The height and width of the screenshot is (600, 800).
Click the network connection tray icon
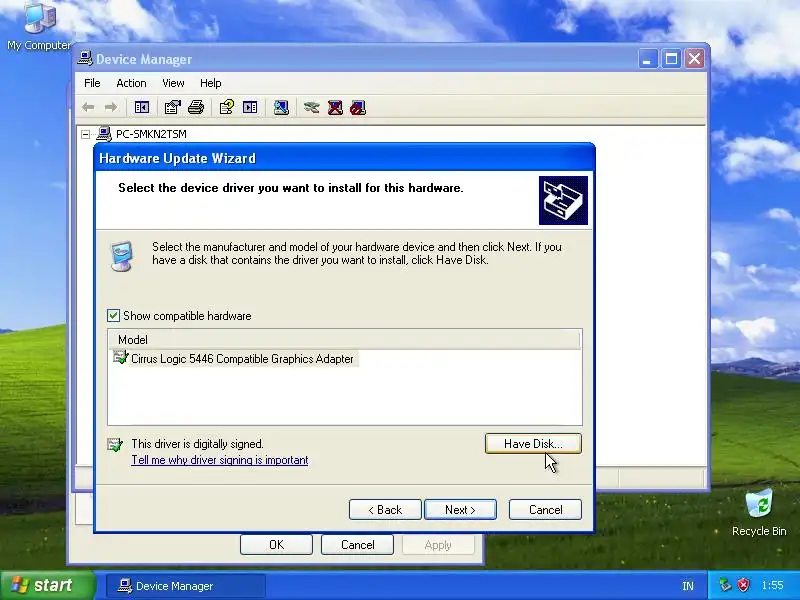tap(724, 585)
